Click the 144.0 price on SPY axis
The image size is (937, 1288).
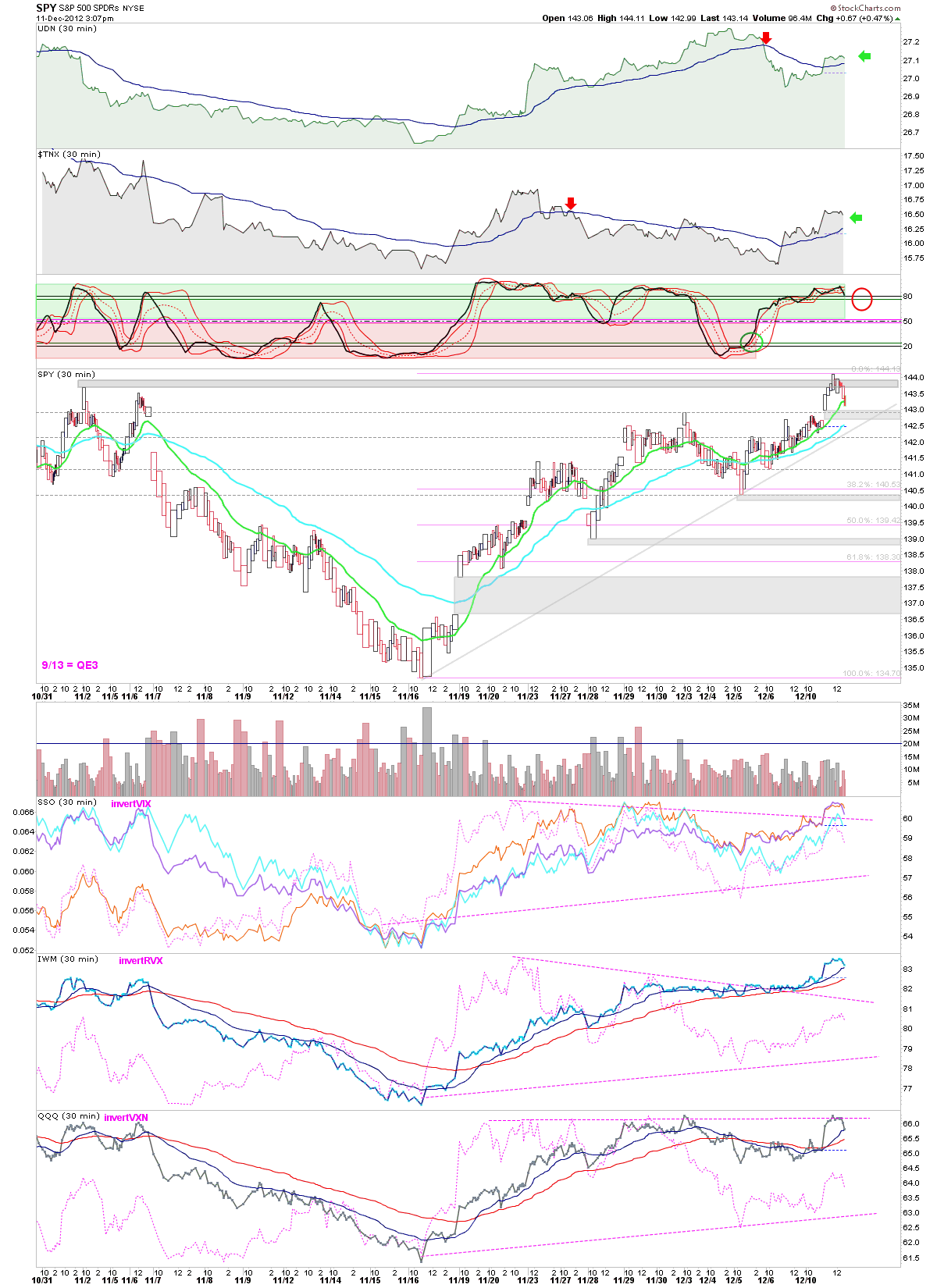click(914, 377)
